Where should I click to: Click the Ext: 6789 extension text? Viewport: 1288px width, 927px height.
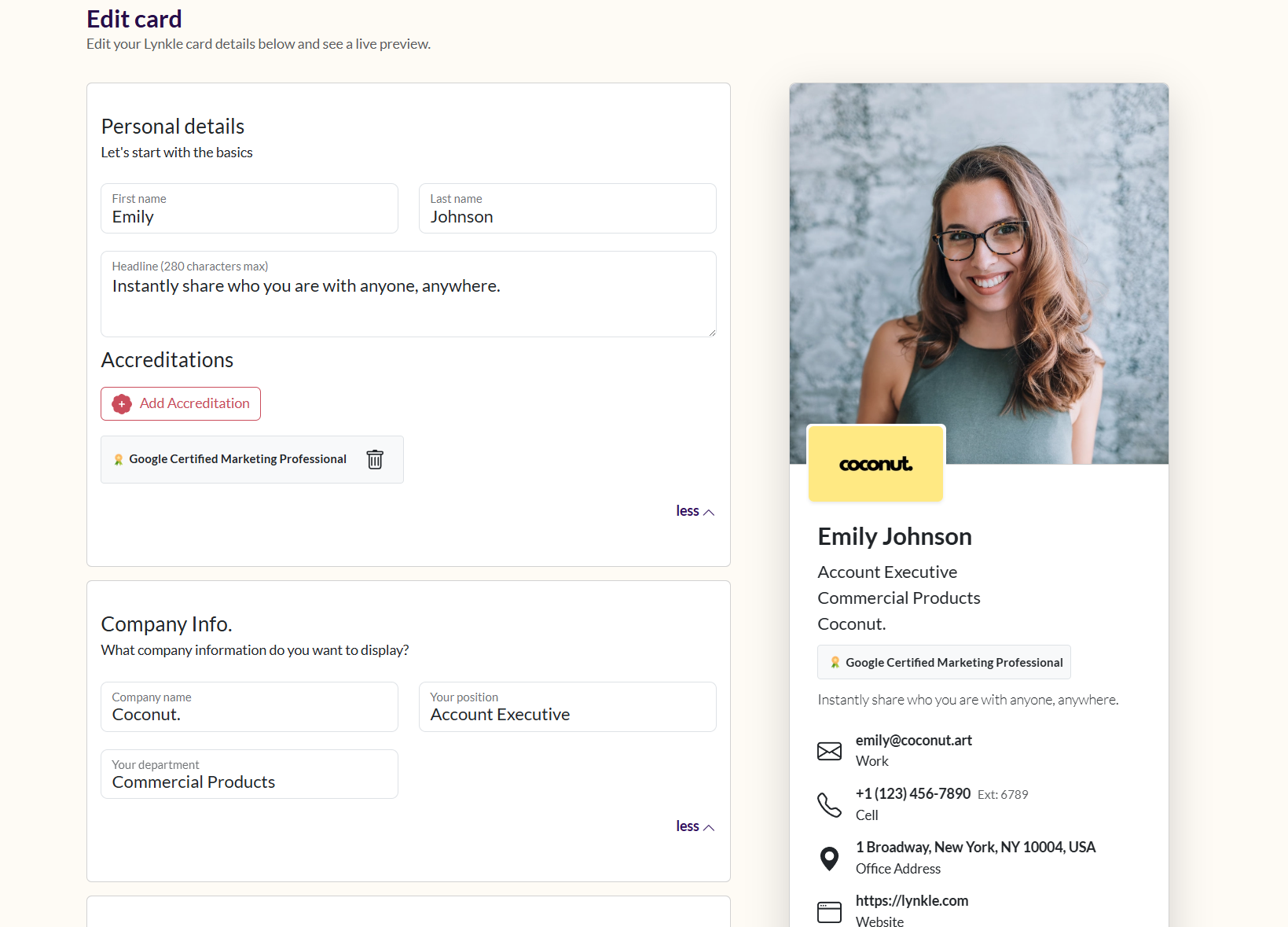pos(1003,795)
